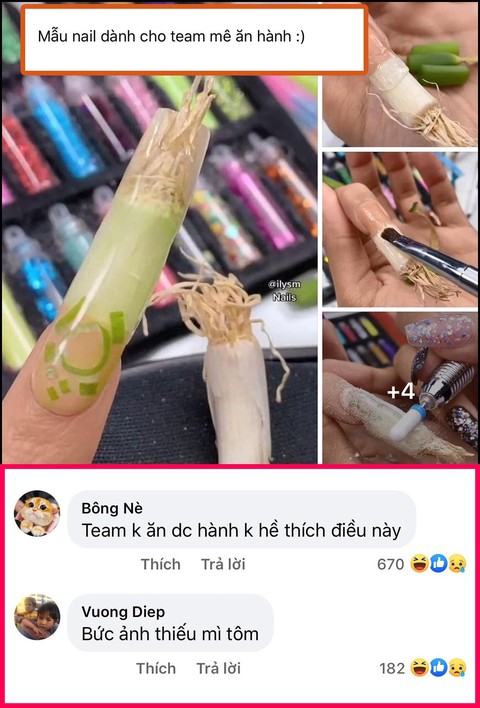The height and width of the screenshot is (708, 480).
Task: Open the +4 more photos thumbnail
Action: click(x=400, y=387)
